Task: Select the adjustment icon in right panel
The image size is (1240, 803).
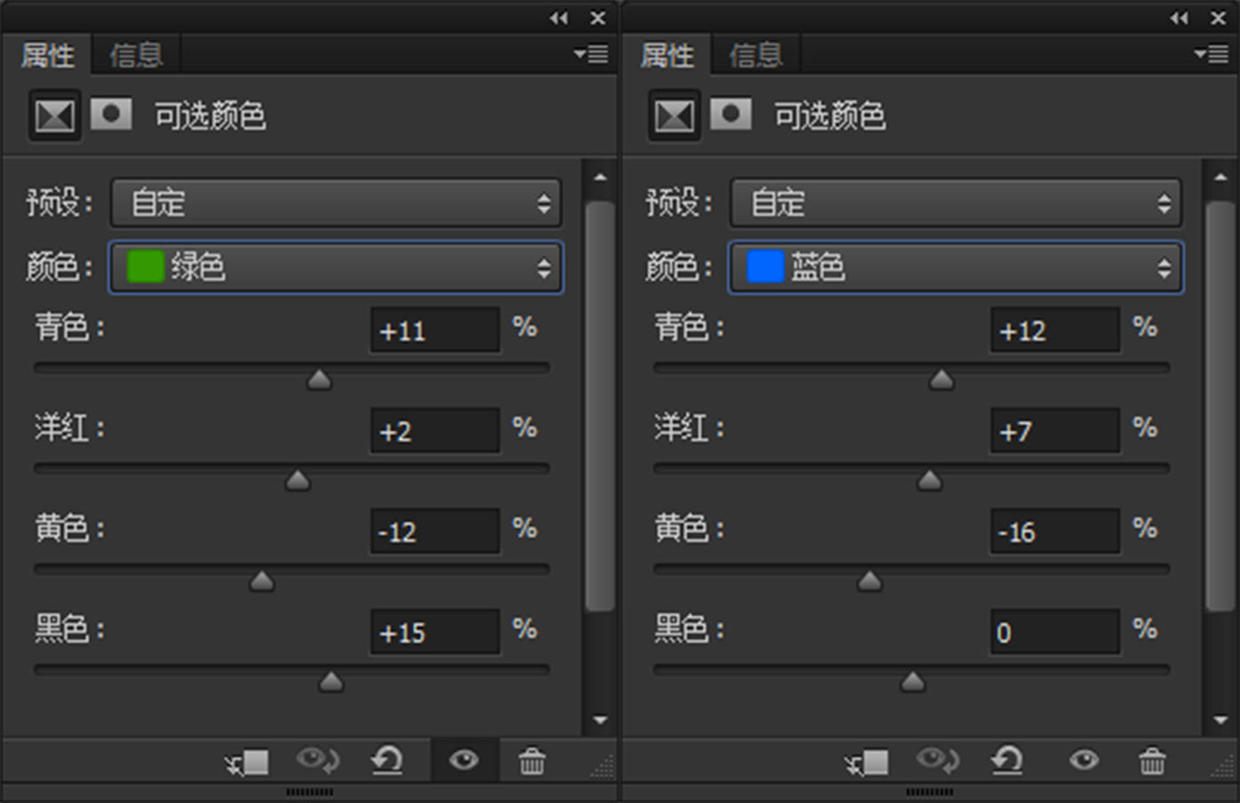Action: pyautogui.click(x=674, y=116)
